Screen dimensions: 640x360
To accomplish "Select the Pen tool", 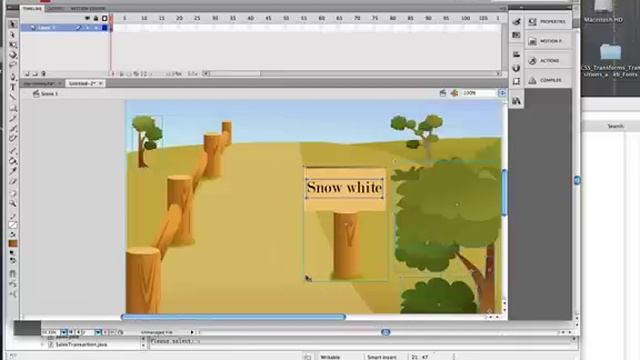I will coord(13,76).
